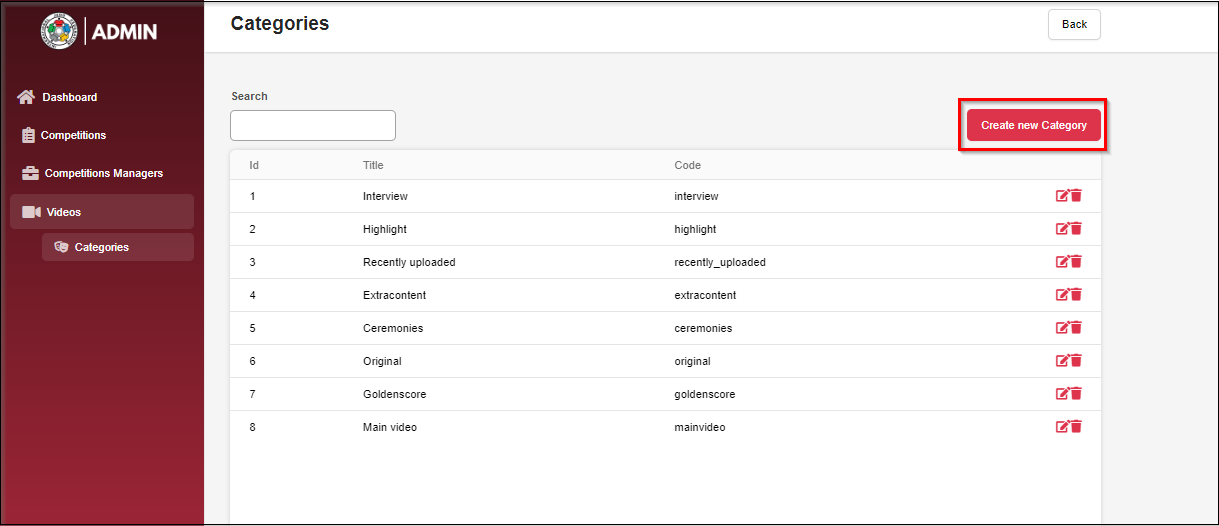Delete the Ceremonies category
Viewport: 1219px width, 526px height.
pos(1076,328)
